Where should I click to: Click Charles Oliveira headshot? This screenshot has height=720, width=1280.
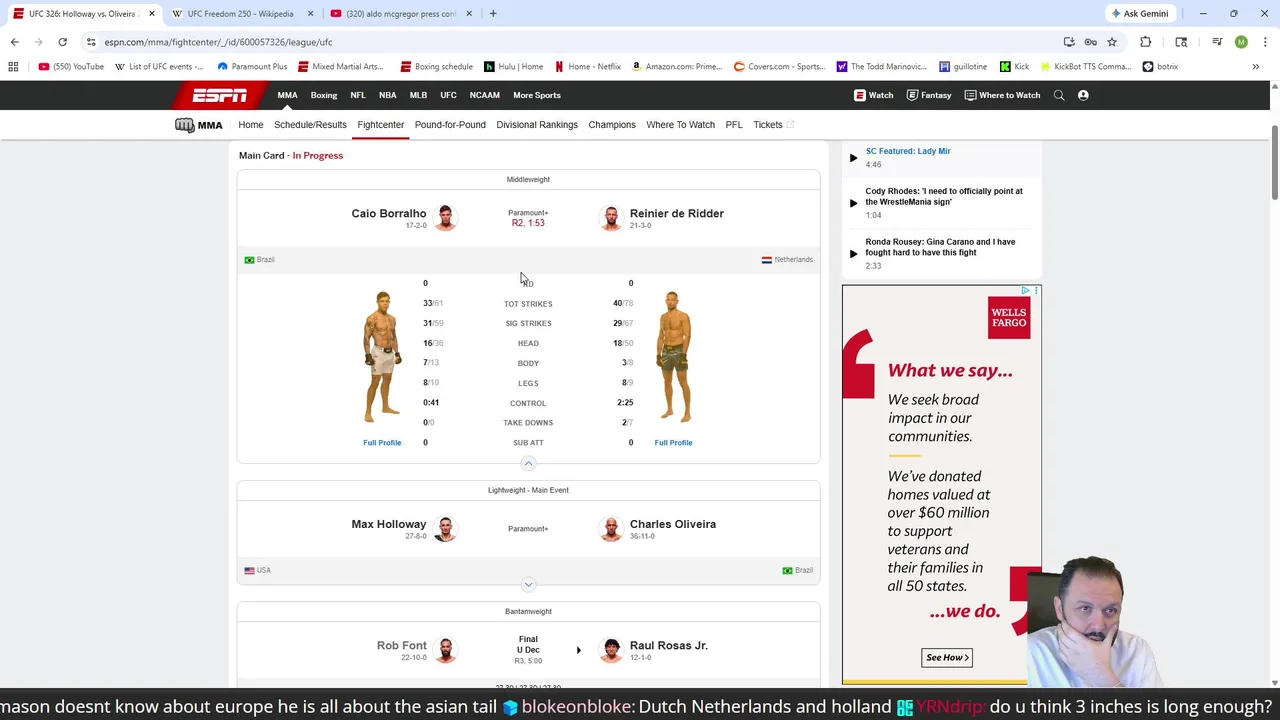click(610, 529)
